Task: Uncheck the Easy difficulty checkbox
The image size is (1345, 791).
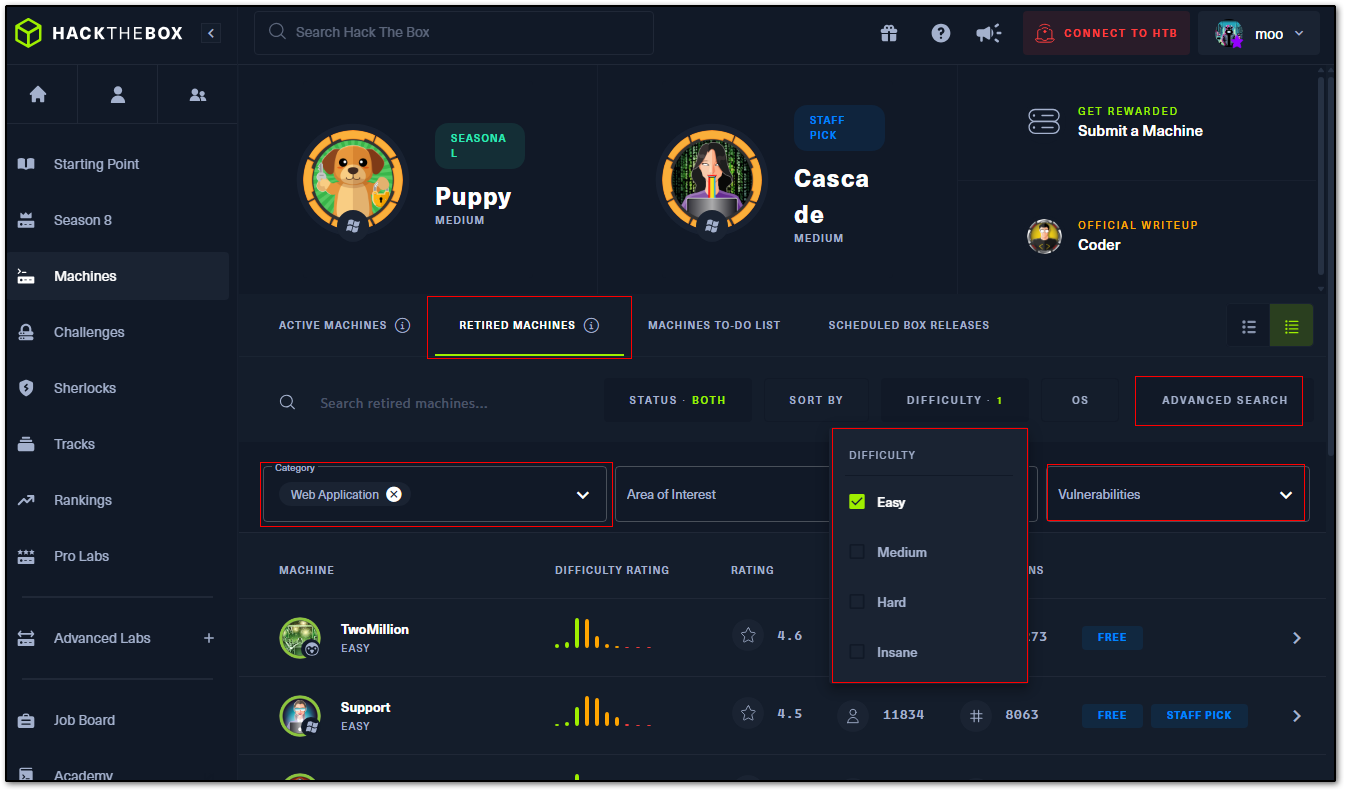Action: click(857, 502)
